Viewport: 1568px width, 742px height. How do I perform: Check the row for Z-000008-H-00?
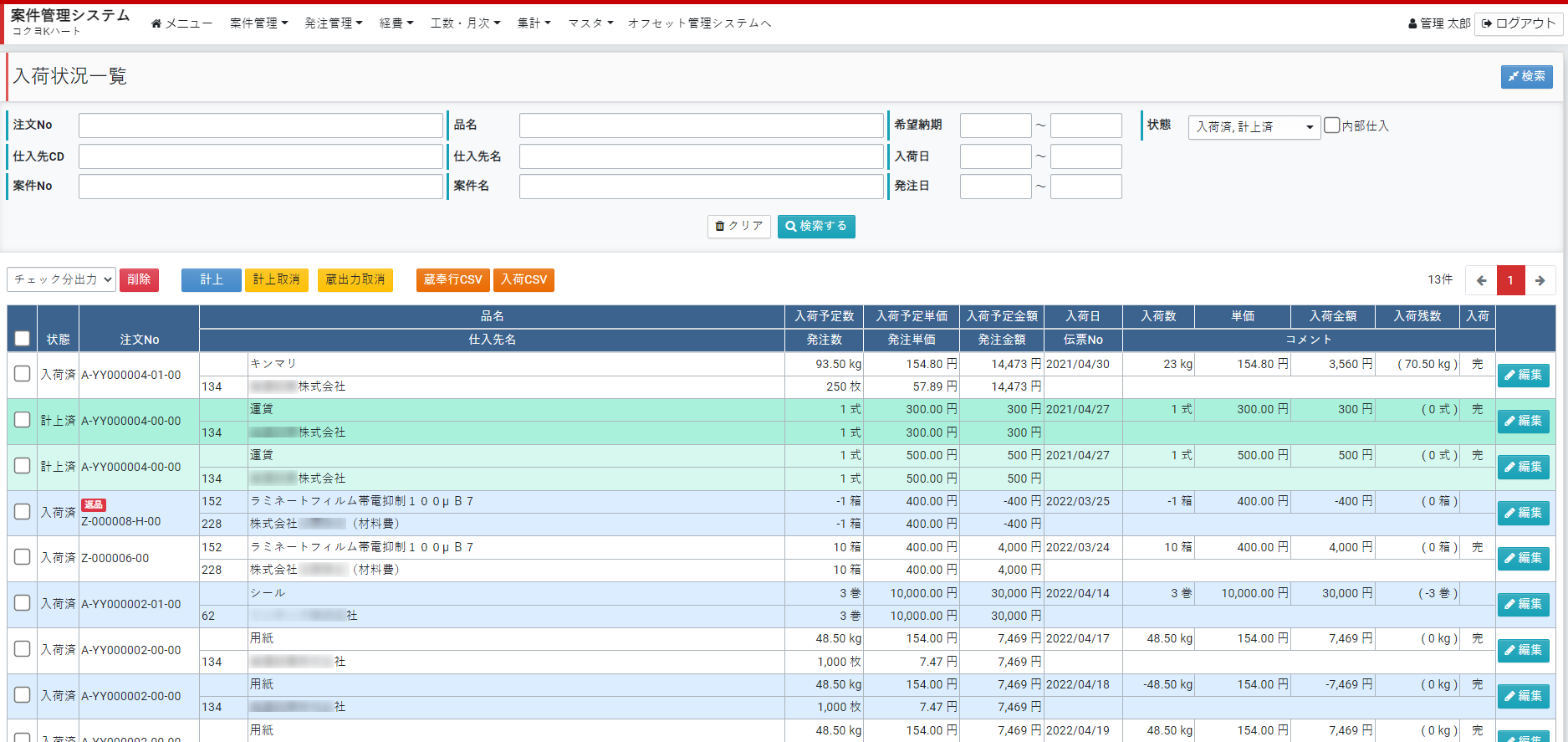(23, 512)
